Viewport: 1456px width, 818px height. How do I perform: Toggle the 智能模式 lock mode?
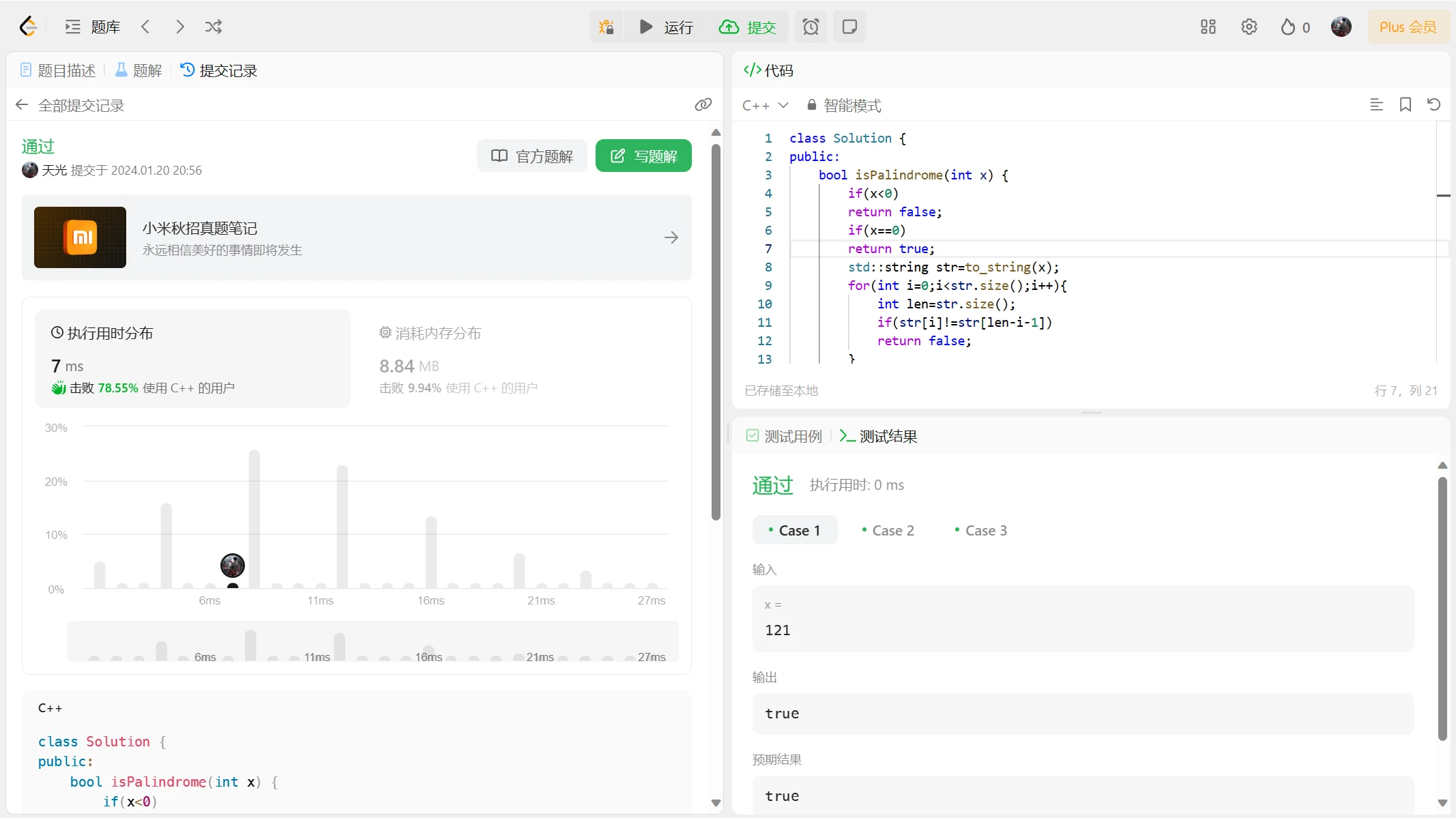(844, 105)
